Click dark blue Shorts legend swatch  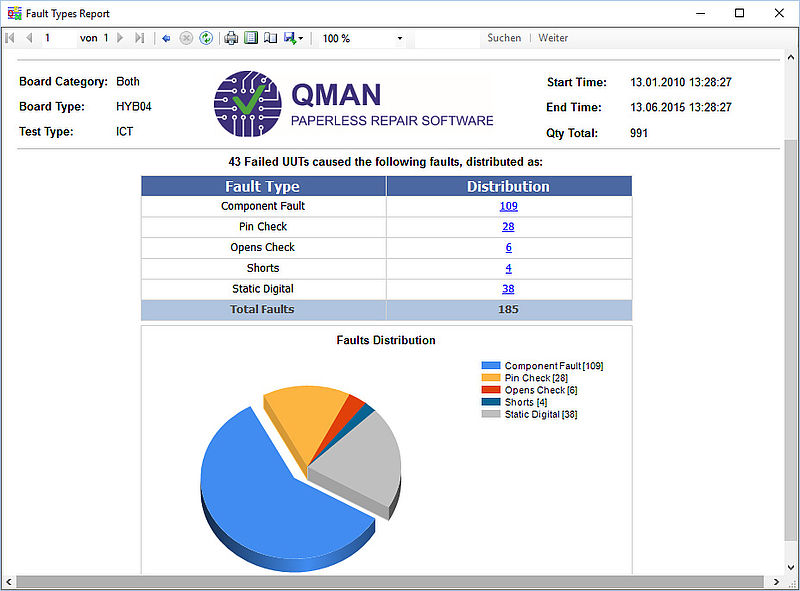pyautogui.click(x=491, y=402)
